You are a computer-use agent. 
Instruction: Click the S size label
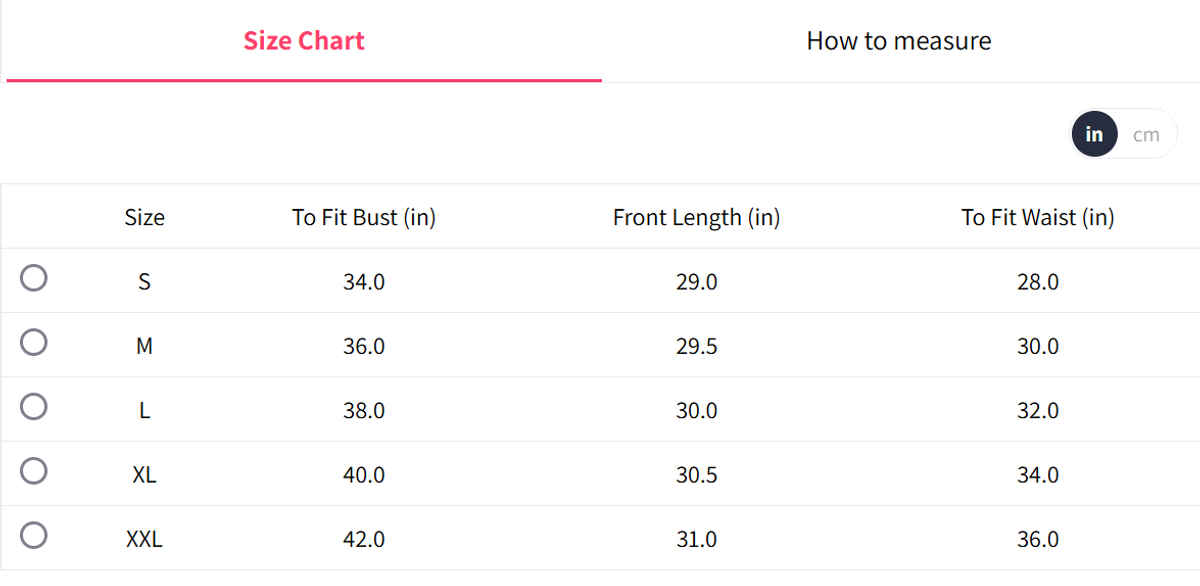pos(144,282)
